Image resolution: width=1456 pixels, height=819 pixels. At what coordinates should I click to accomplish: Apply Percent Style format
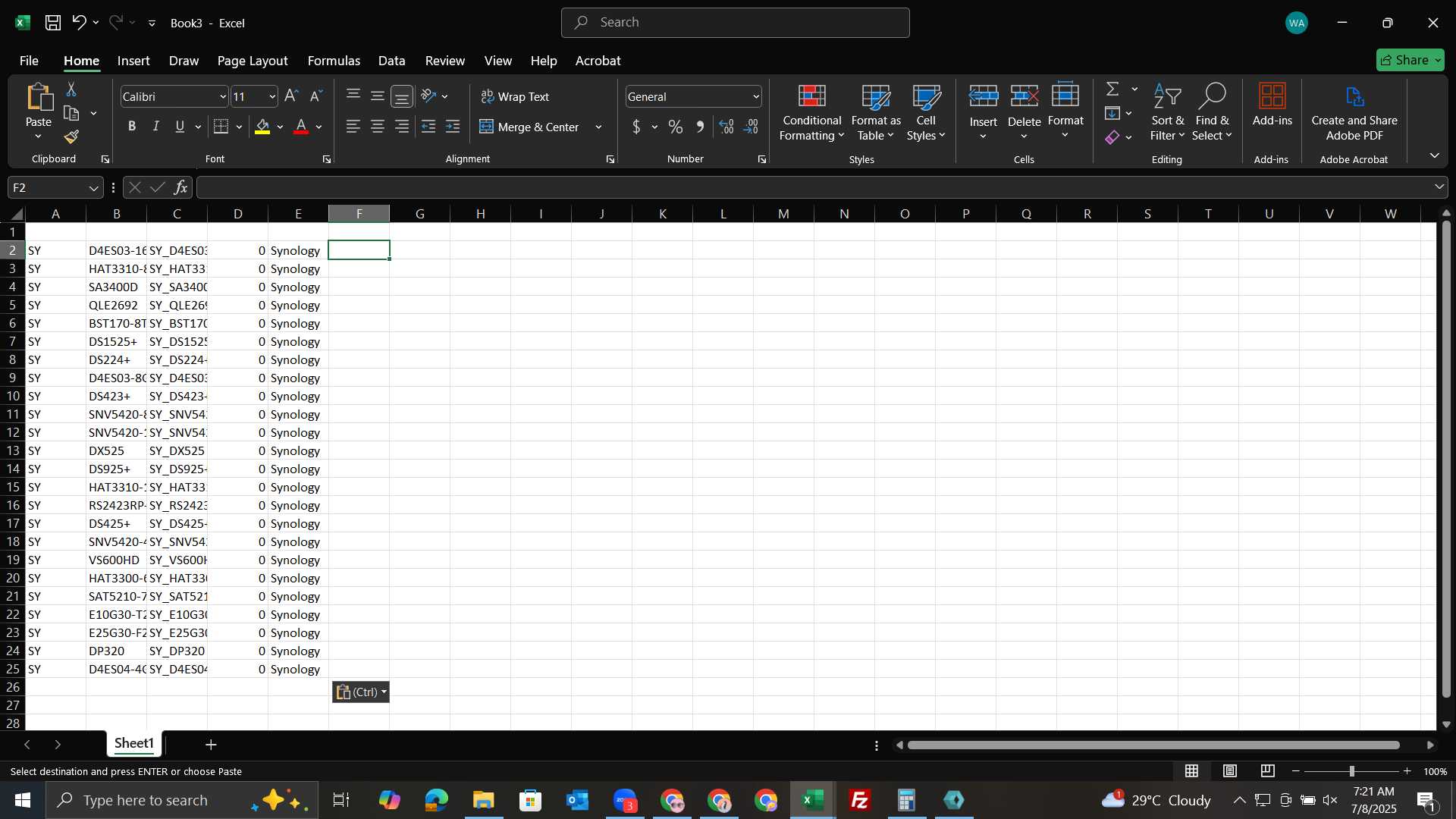pos(676,127)
